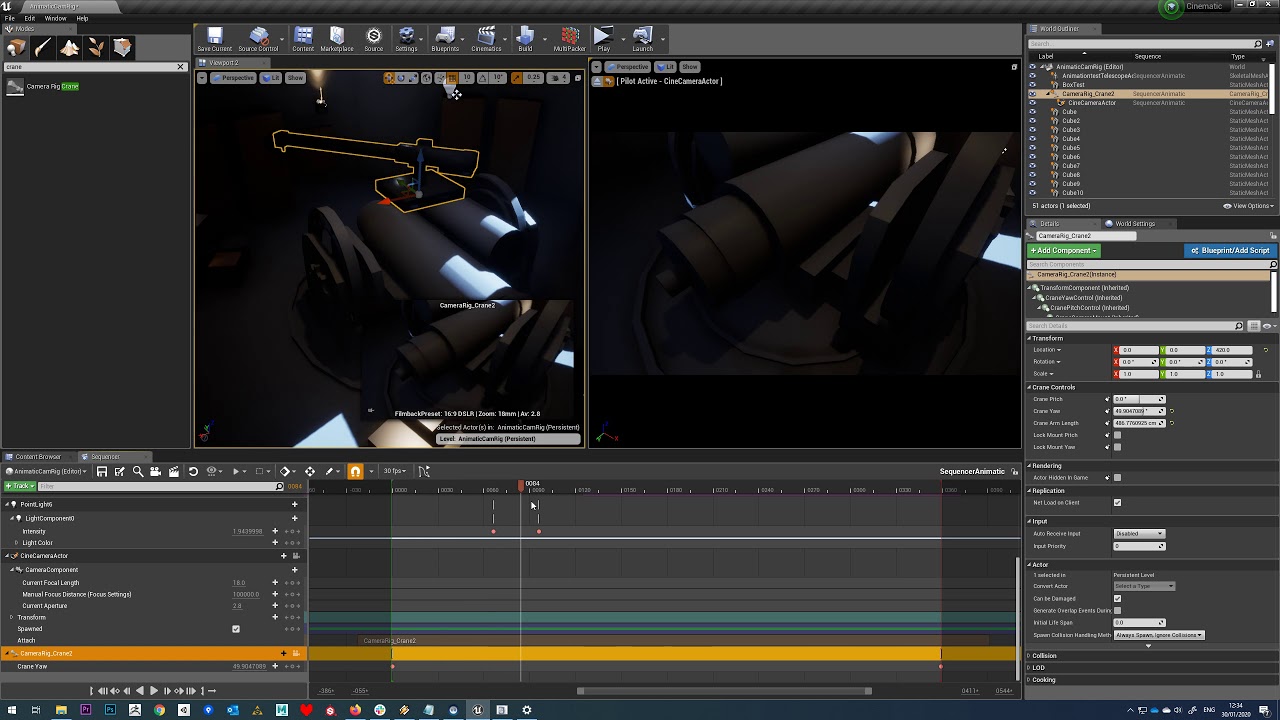Open the Cinematics toolbar icon
The width and height of the screenshot is (1280, 720).
coord(486,40)
